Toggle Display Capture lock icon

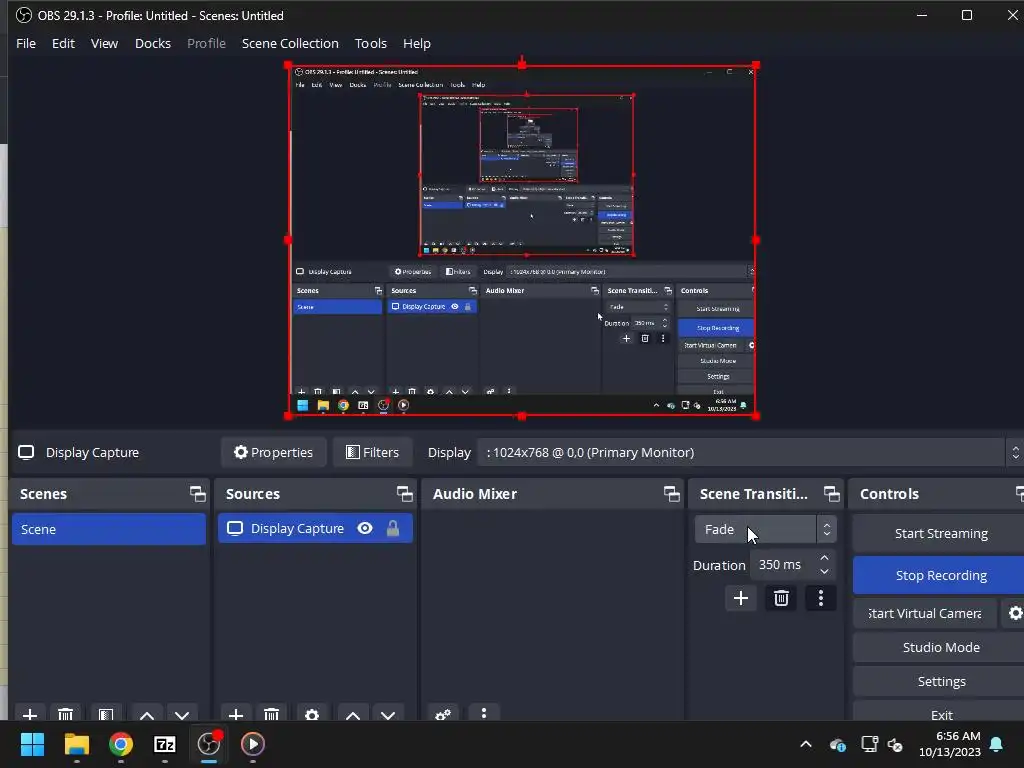(392, 528)
